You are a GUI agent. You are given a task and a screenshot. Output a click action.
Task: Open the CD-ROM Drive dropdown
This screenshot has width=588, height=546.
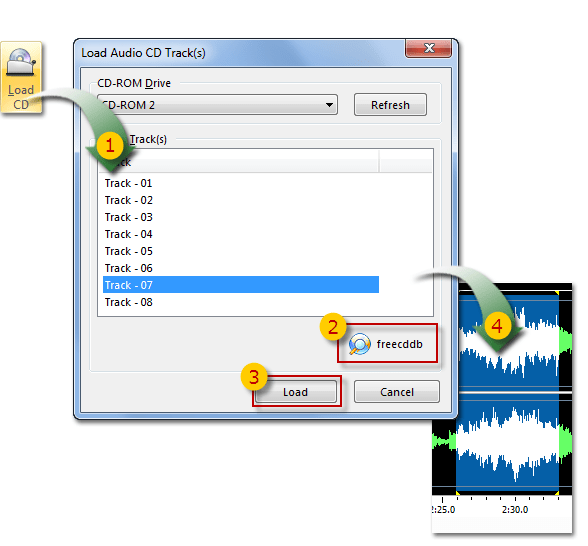(218, 105)
